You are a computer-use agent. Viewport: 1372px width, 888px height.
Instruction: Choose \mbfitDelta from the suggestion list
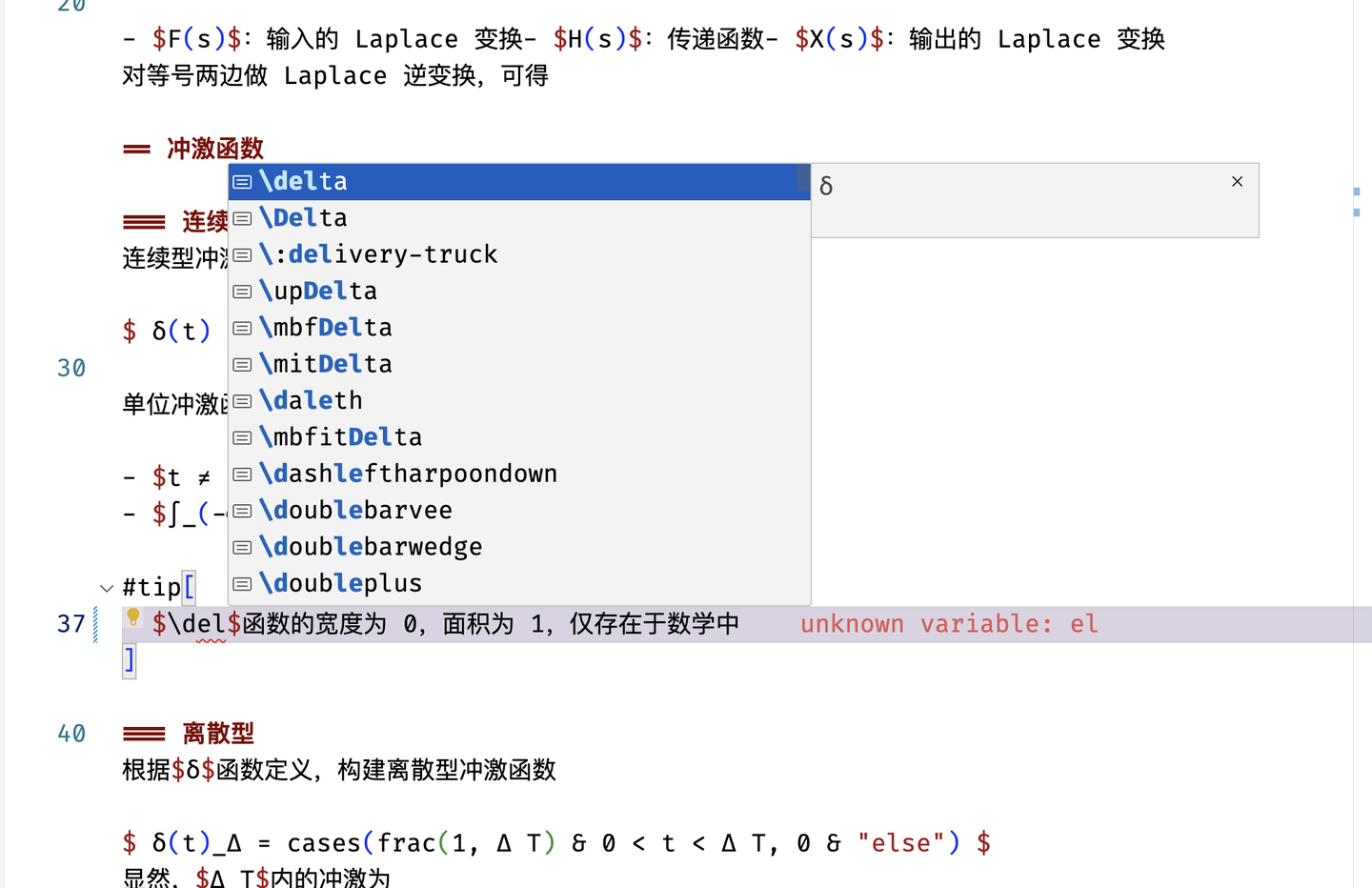point(340,437)
